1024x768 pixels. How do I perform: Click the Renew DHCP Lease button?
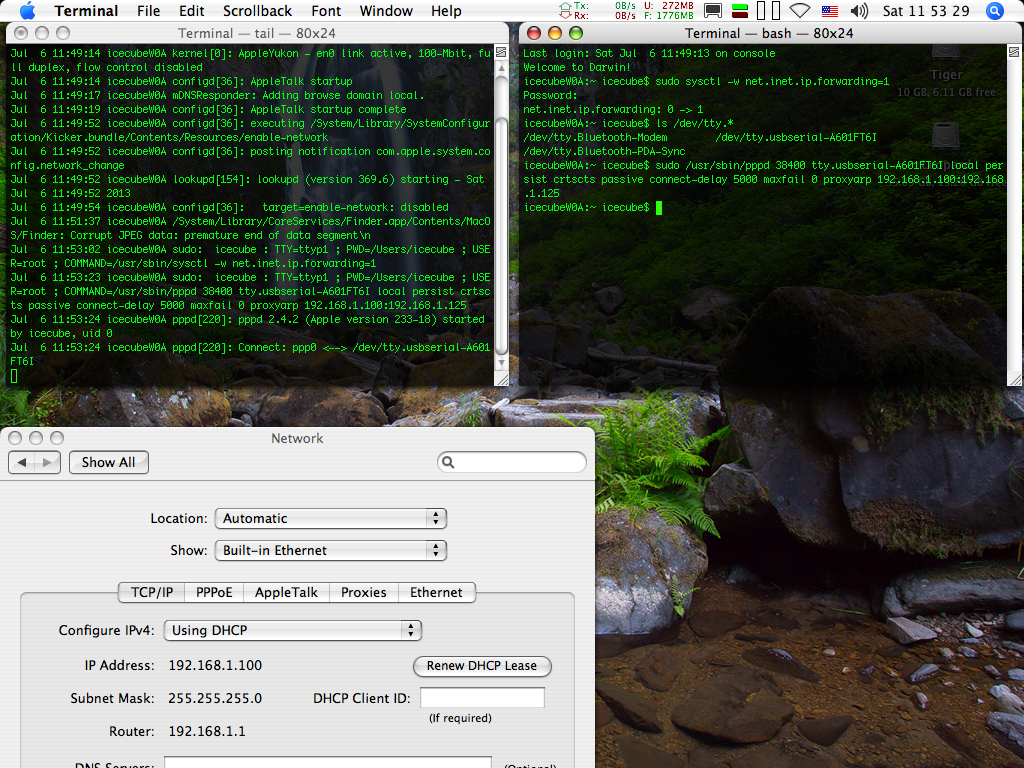pyautogui.click(x=482, y=665)
